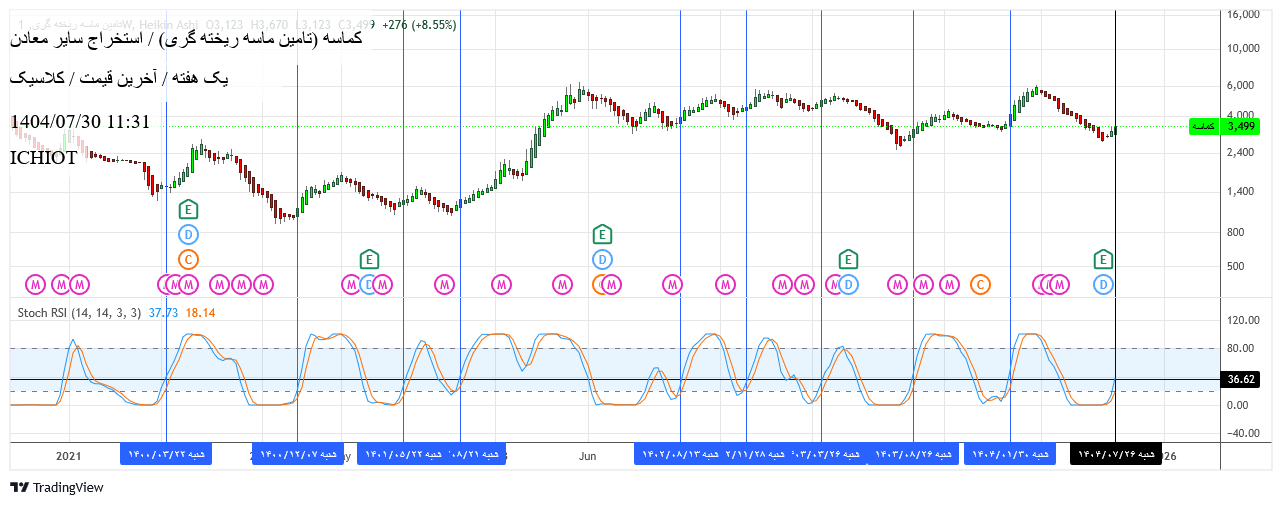Select the rightmost green E earnings marker

1103,259
